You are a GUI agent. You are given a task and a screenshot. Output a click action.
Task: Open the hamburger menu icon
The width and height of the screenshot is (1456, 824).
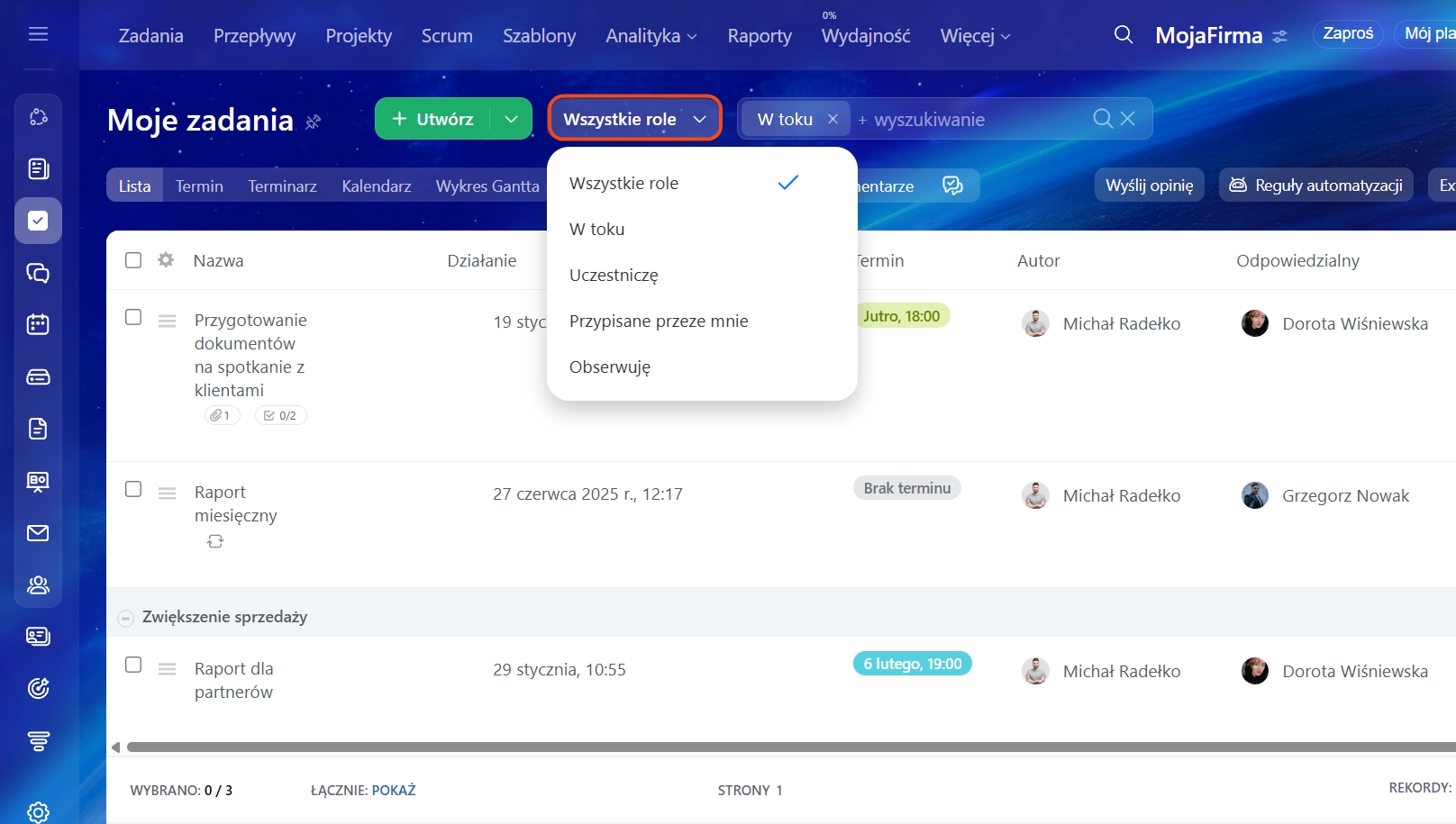(x=38, y=34)
